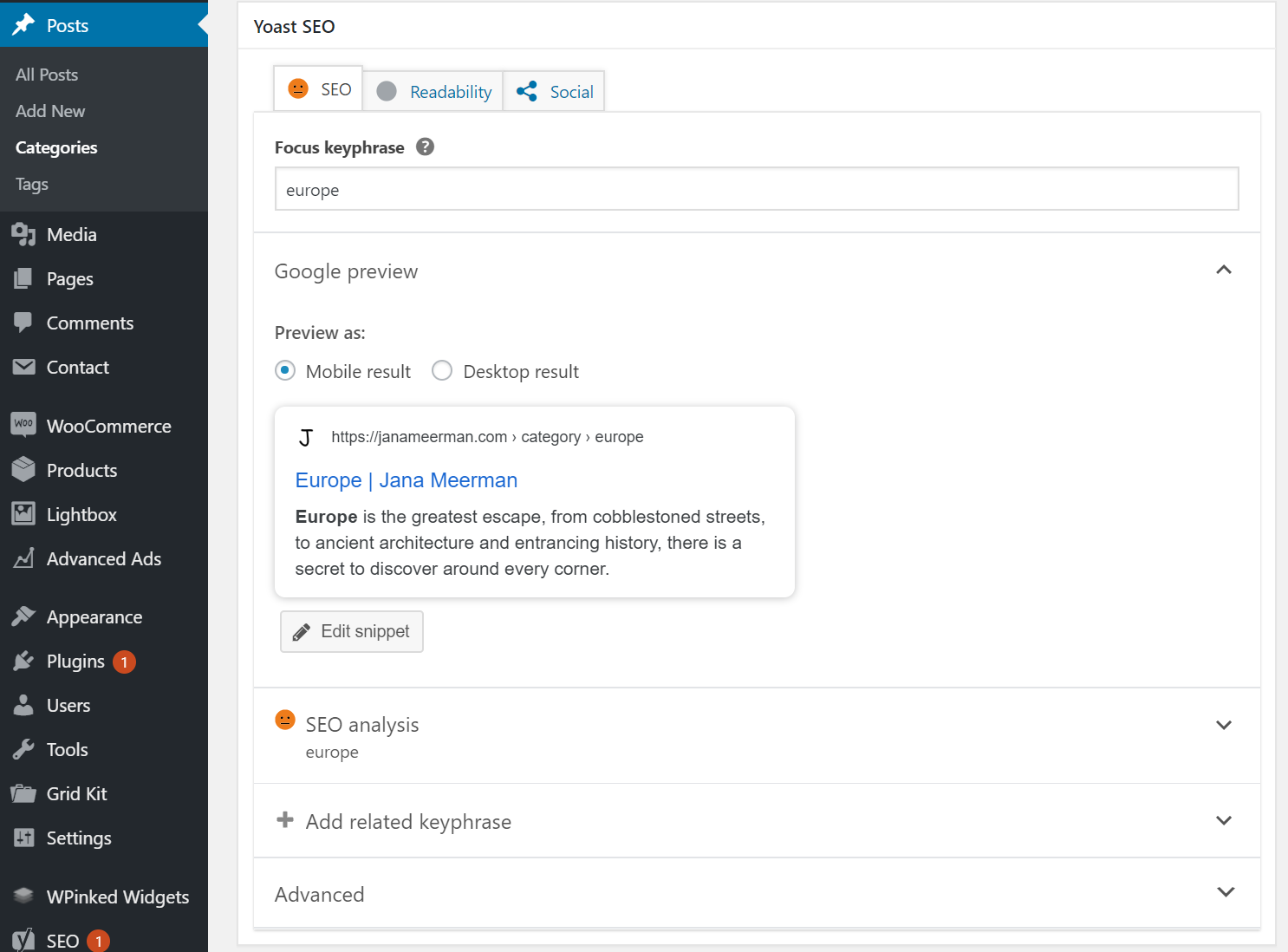Click the Products box icon
Screen dimensions: 1288x952
(23, 469)
